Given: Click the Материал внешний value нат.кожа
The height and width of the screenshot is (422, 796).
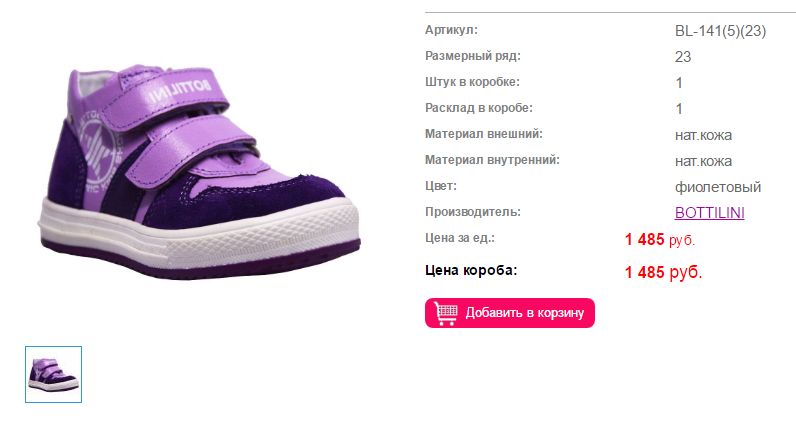Looking at the screenshot, I should (703, 136).
